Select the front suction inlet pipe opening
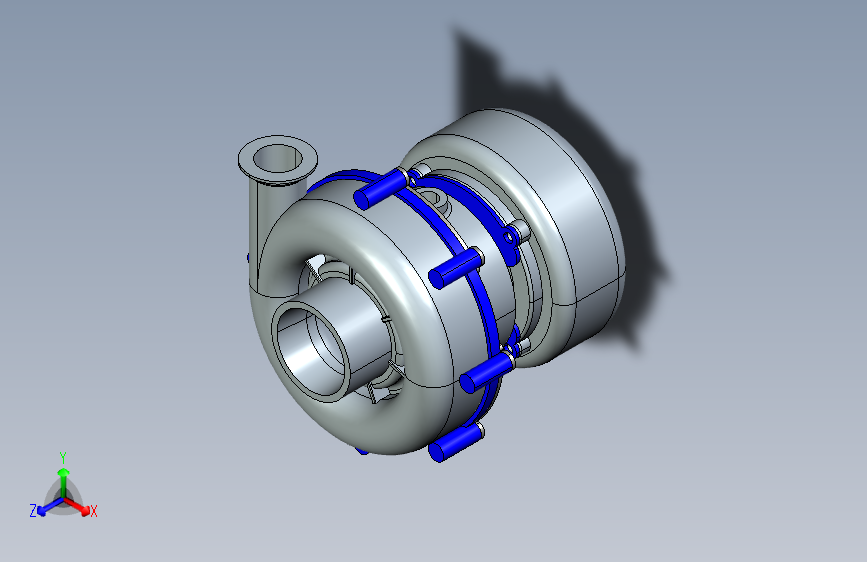This screenshot has width=867, height=562. pos(311,351)
